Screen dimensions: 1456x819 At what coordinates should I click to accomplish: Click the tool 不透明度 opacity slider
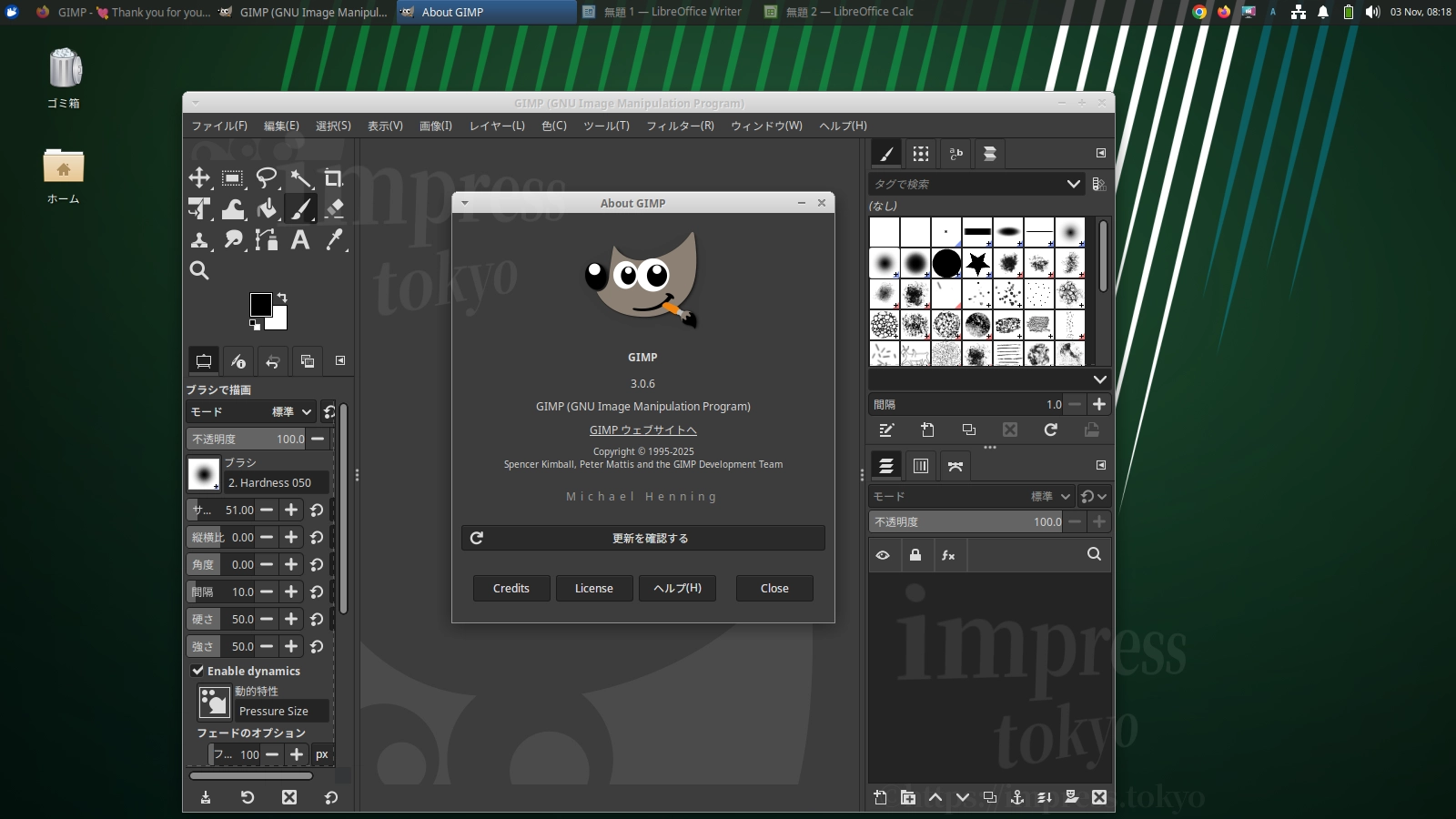coord(248,439)
